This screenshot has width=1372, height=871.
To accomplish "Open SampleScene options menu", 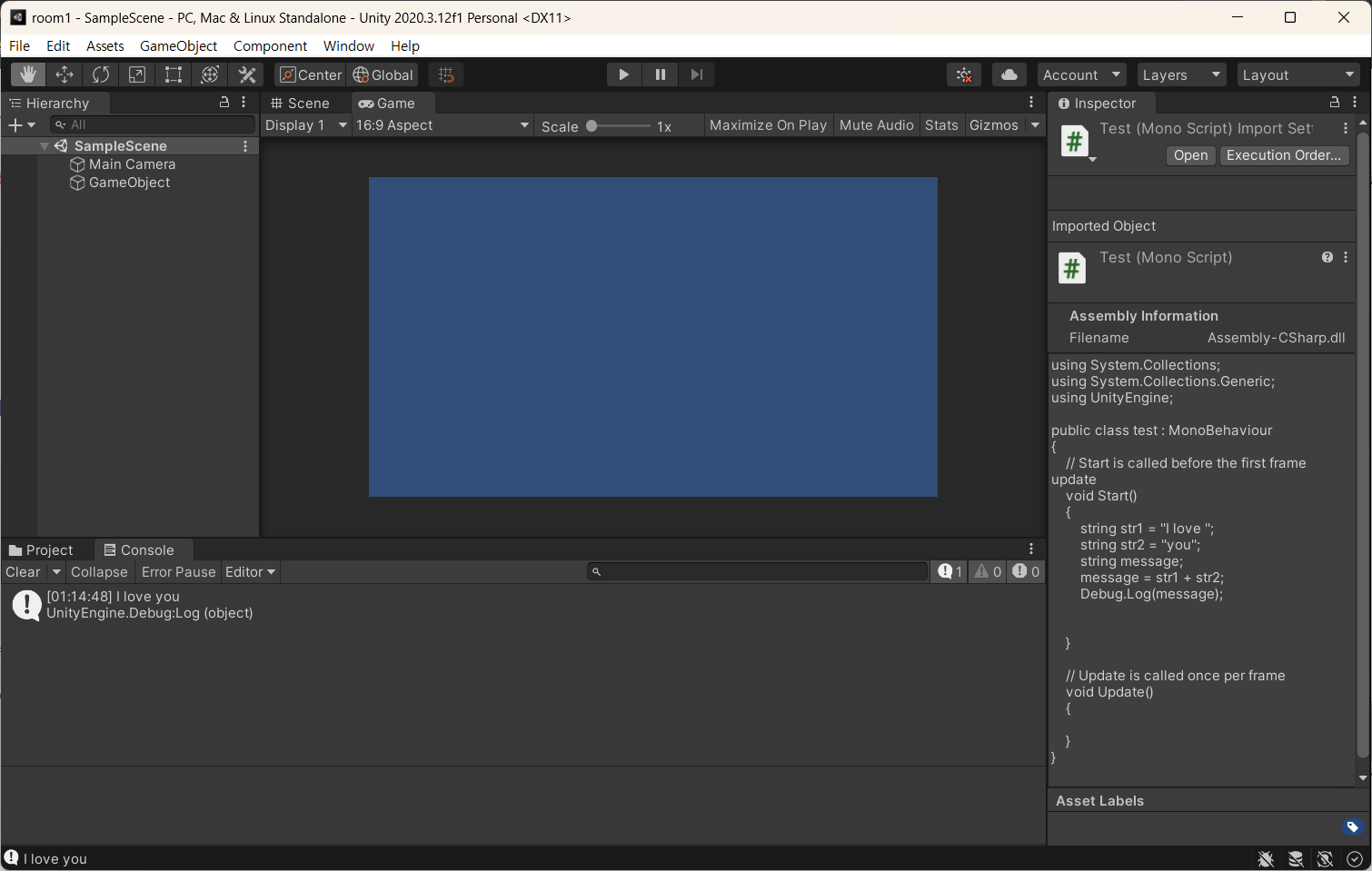I will [x=245, y=146].
